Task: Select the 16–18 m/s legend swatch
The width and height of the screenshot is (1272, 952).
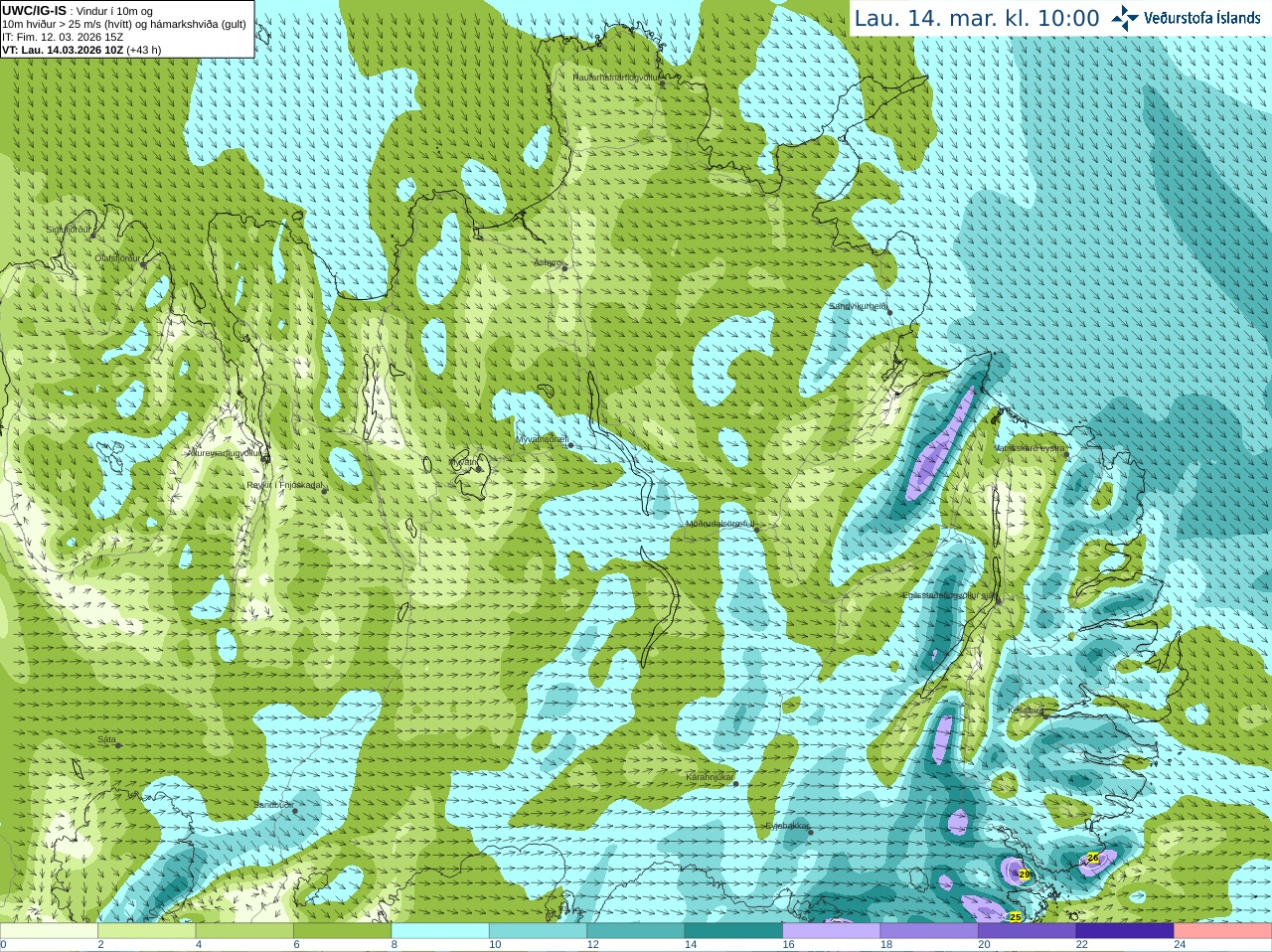Action: (832, 931)
